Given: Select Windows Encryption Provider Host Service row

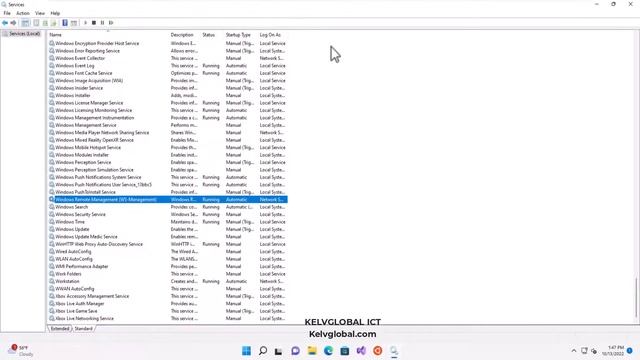Looking at the screenshot, I should [168, 43].
